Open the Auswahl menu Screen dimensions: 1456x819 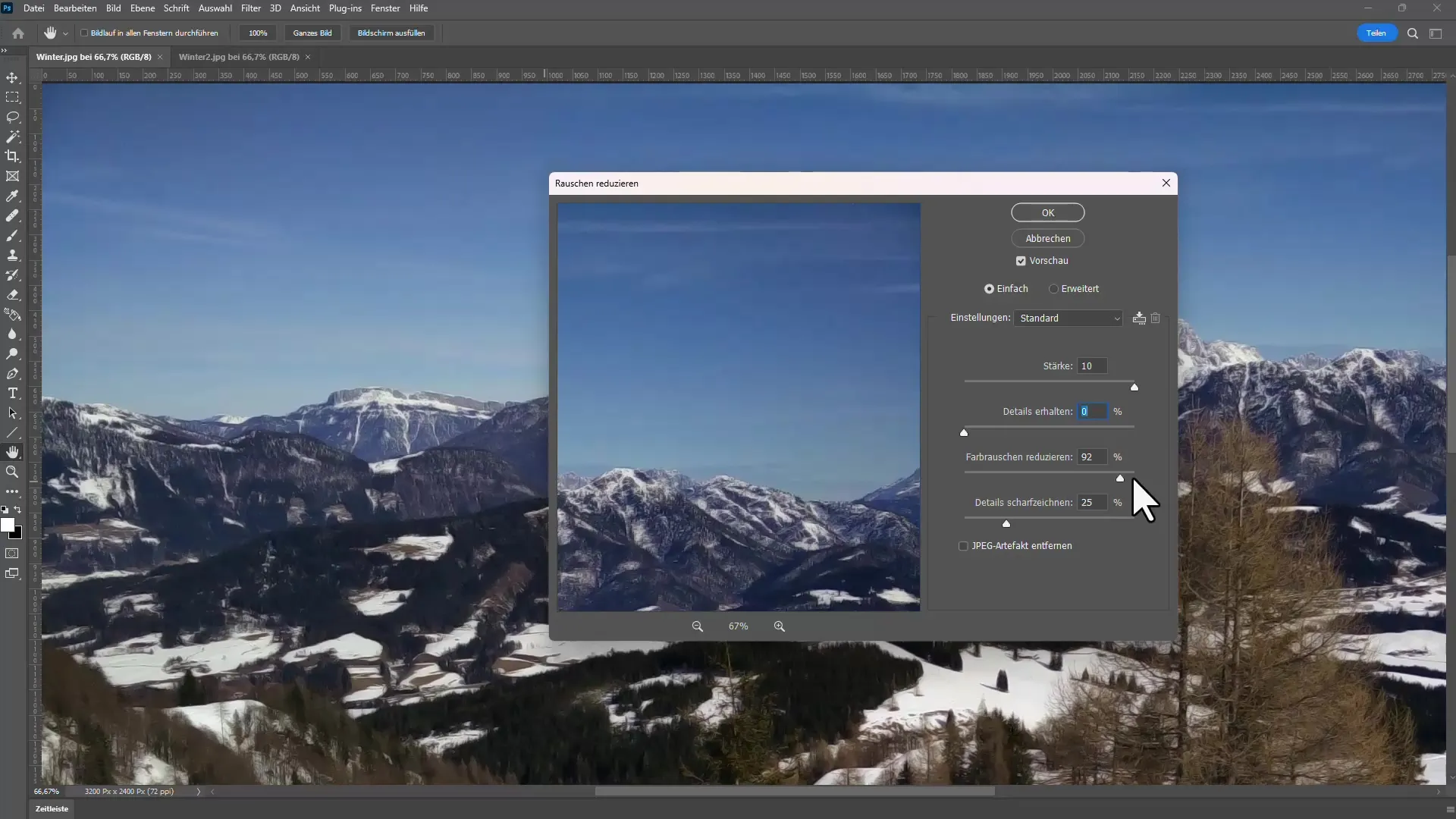coord(215,8)
